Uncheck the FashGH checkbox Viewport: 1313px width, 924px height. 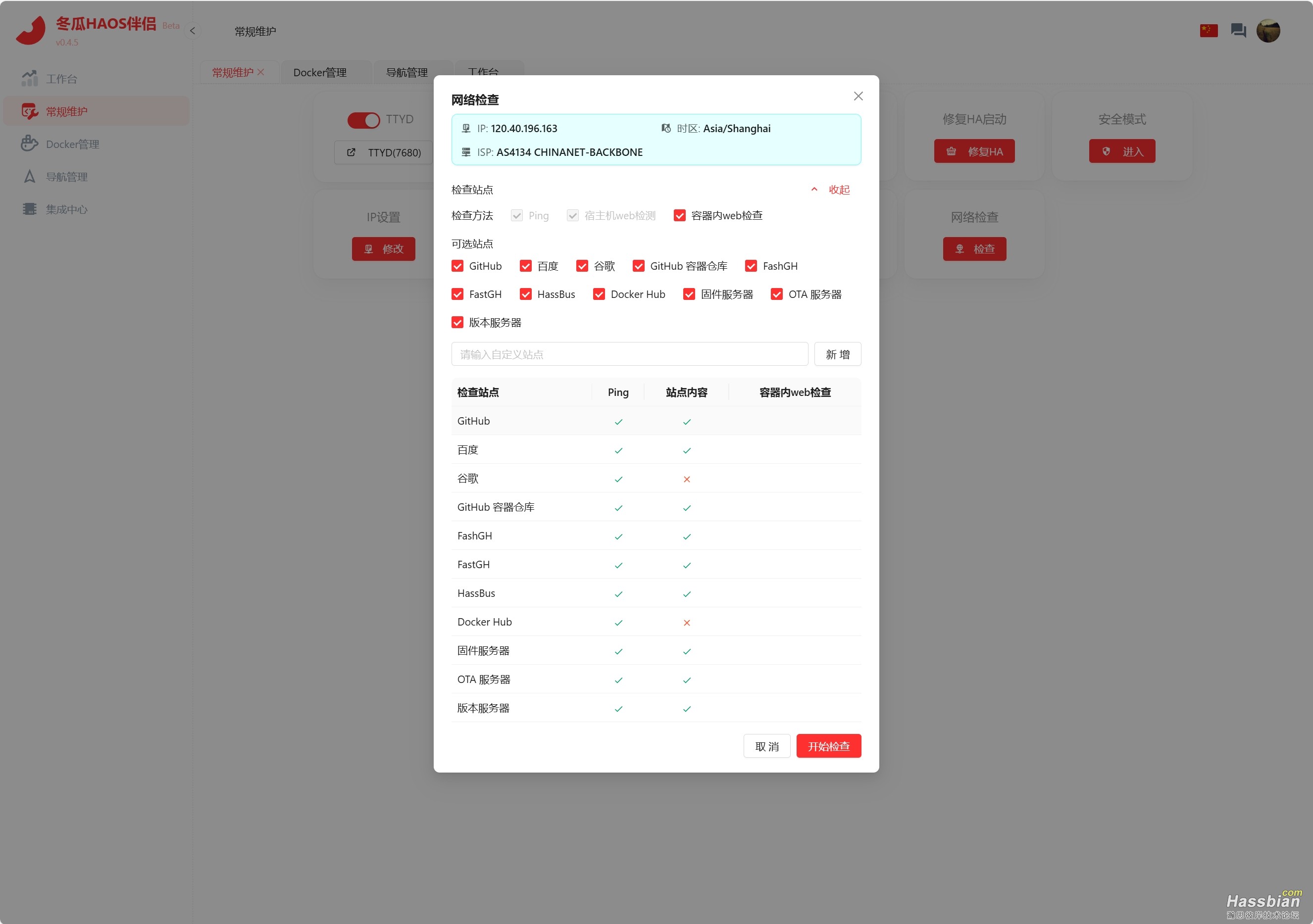[x=751, y=266]
